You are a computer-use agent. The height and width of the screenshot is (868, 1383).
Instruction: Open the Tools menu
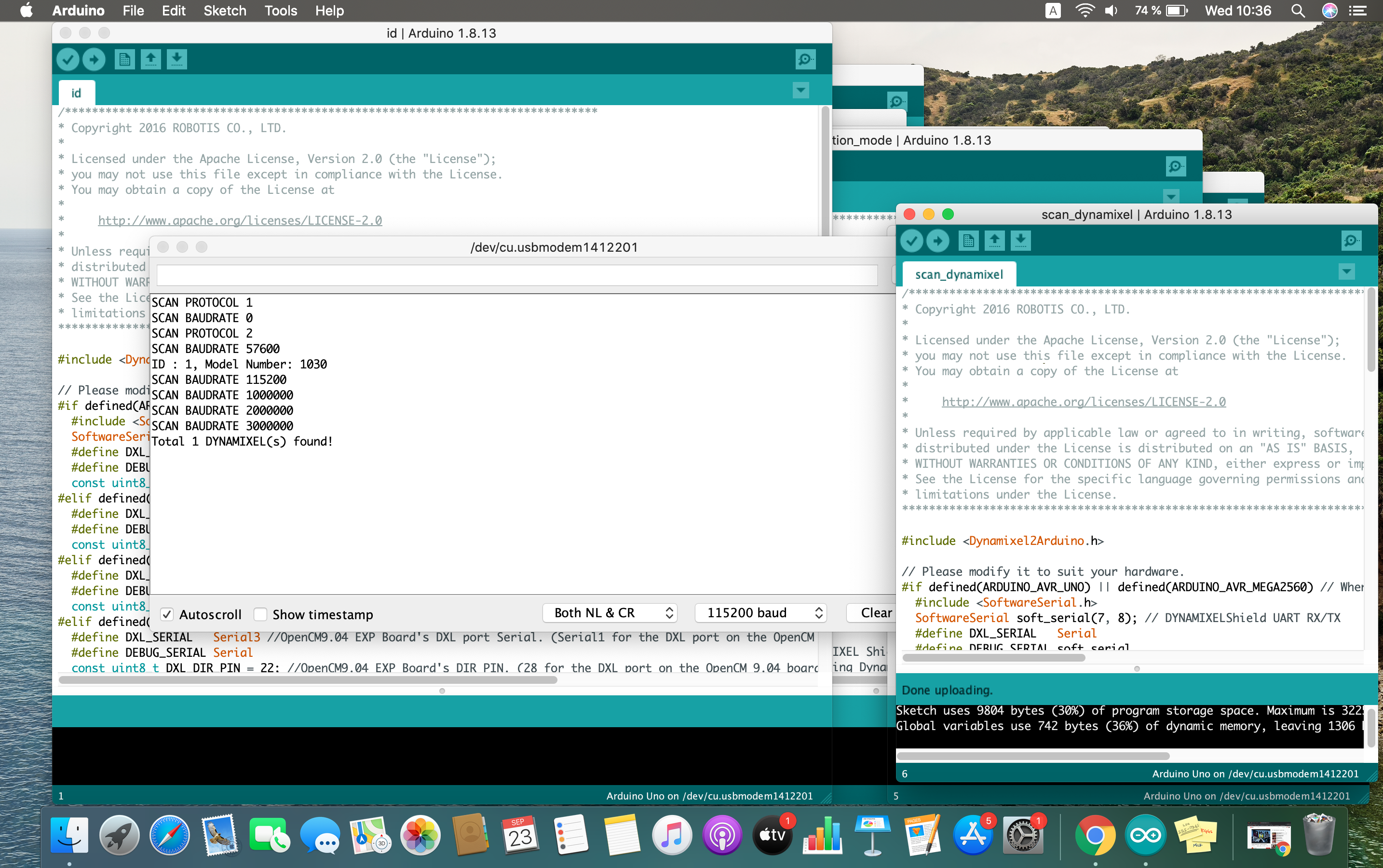[281, 10]
